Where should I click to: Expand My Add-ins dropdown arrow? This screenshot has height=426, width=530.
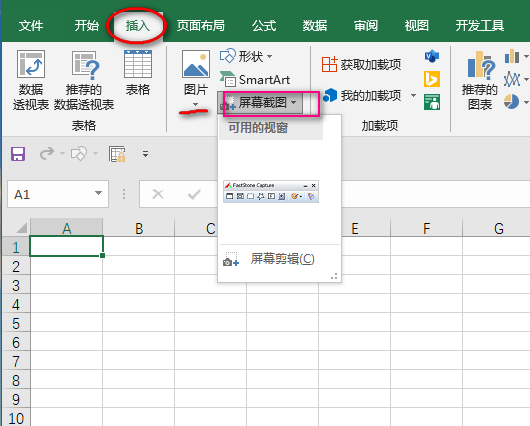(x=413, y=96)
